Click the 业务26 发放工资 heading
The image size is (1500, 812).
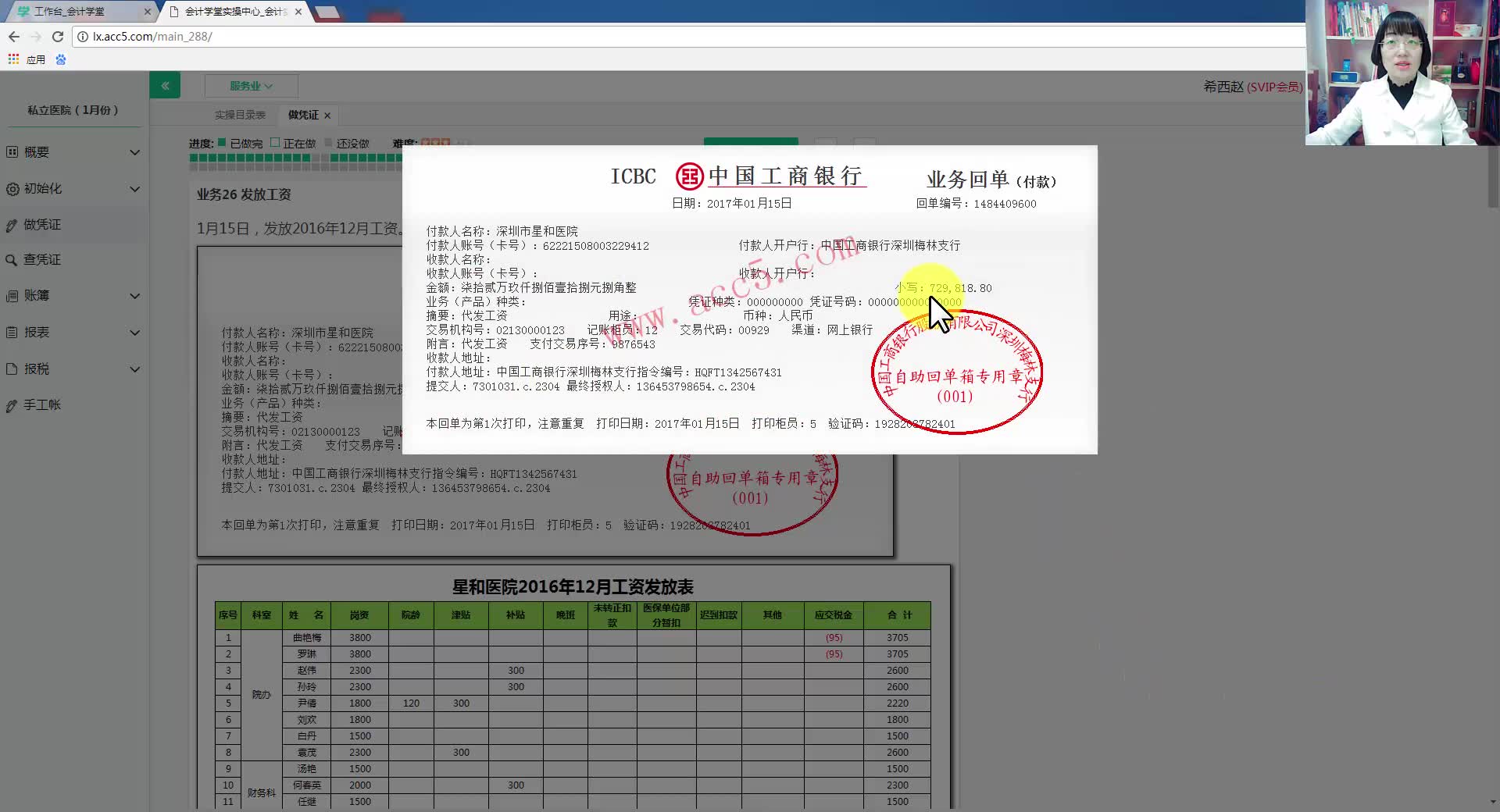[244, 194]
